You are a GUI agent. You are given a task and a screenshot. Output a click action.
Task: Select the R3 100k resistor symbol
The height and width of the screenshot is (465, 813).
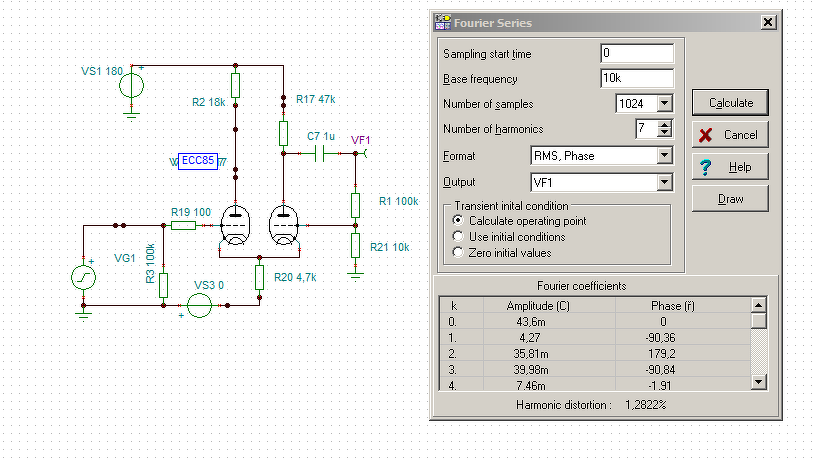pos(163,285)
